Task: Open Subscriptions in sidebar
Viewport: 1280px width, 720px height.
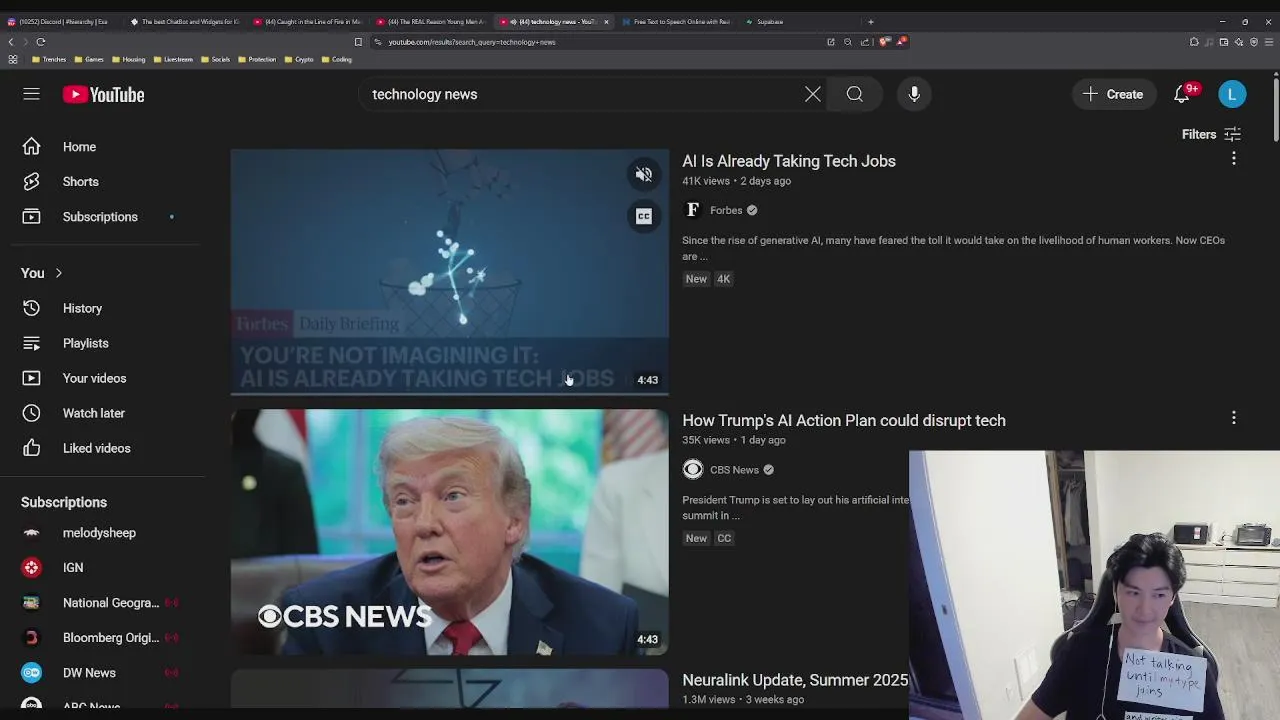Action: pyautogui.click(x=100, y=217)
